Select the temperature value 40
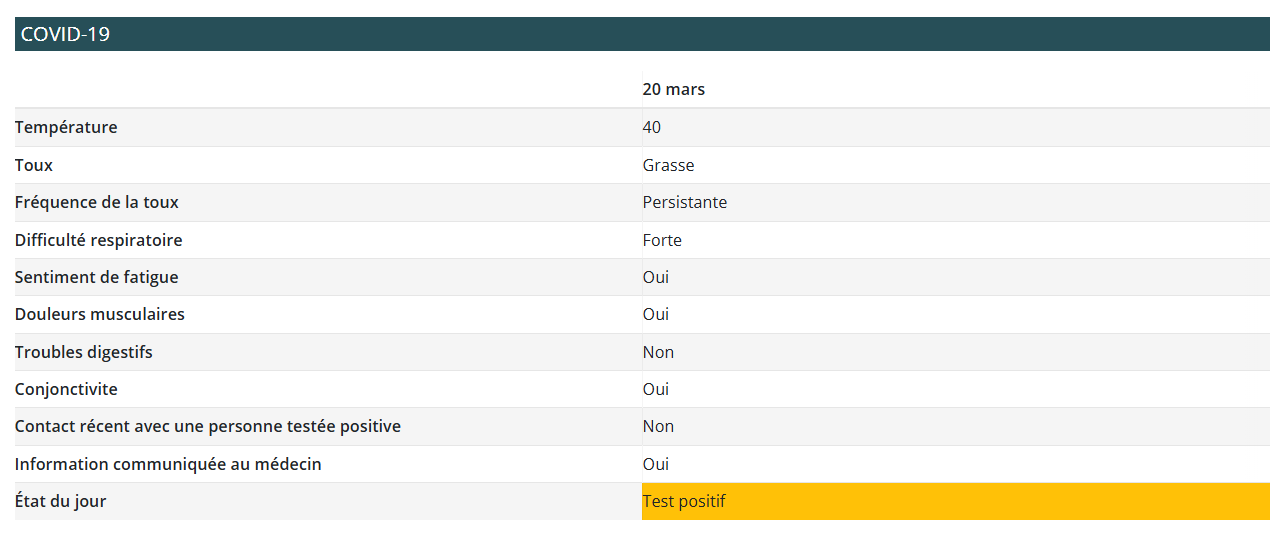The height and width of the screenshot is (549, 1286). click(652, 127)
